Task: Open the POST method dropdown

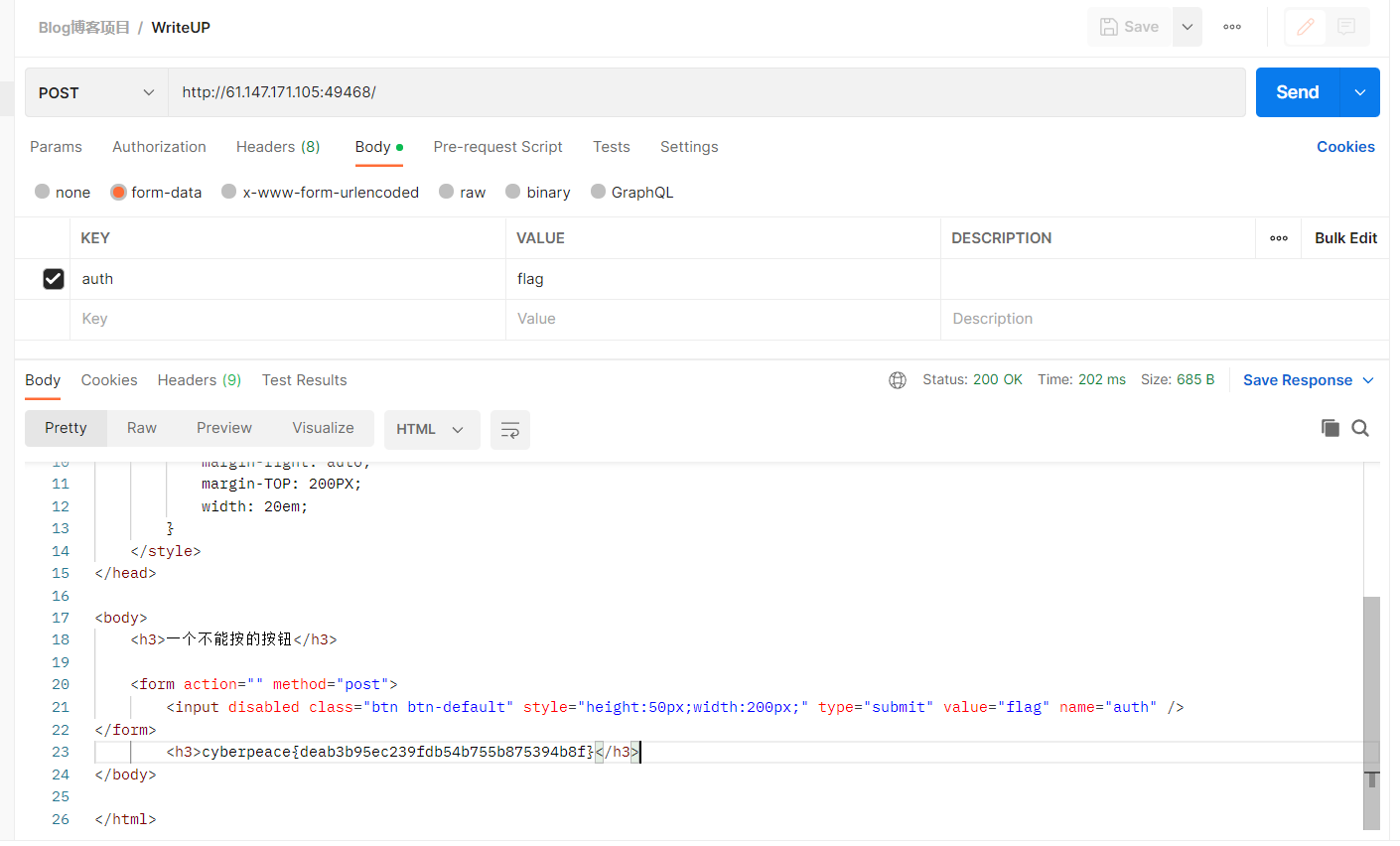Action: [96, 92]
